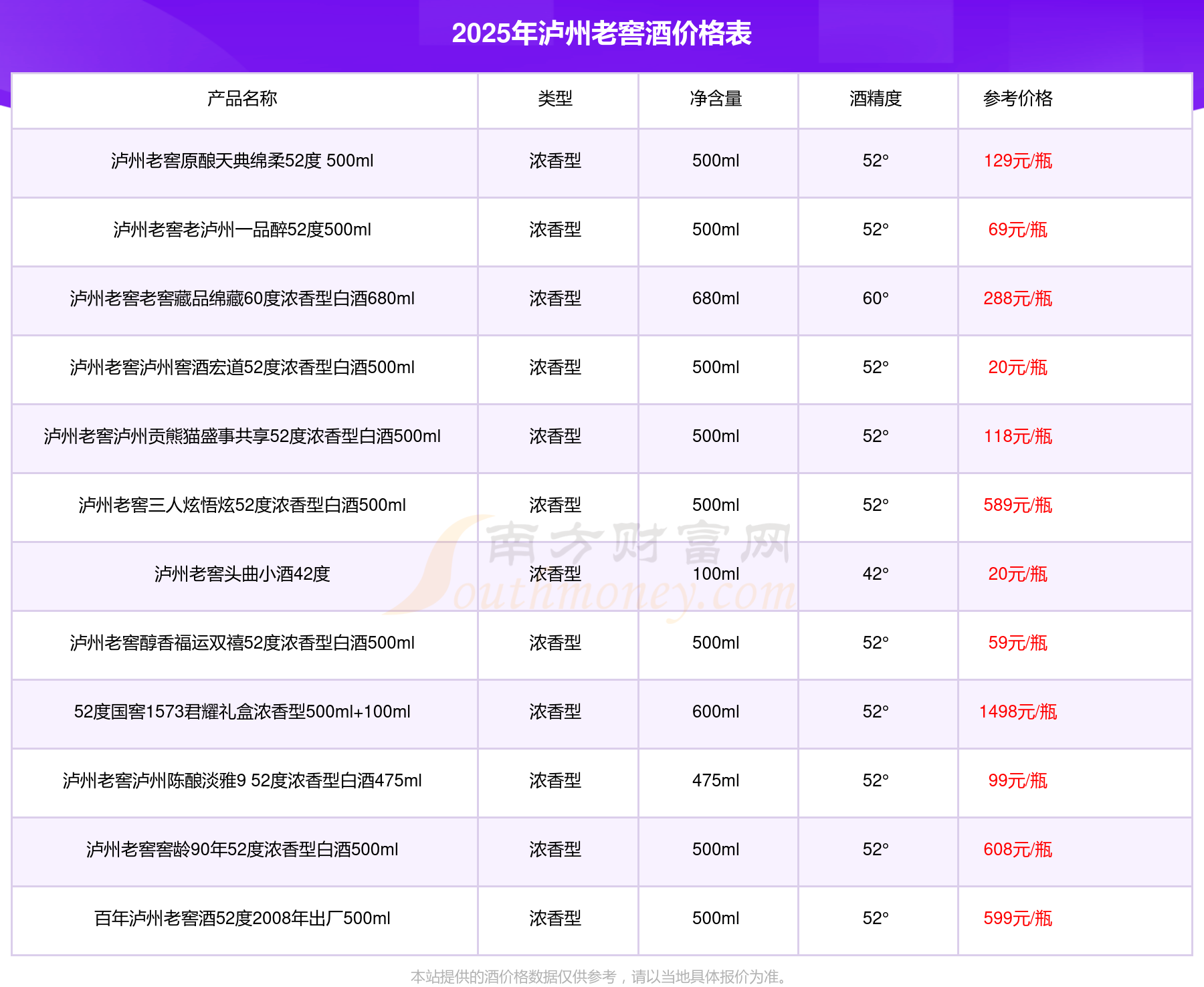This screenshot has width=1204, height=987.
Task: Click "浓香型" in the 百年泸州老窖酒 row
Action: [555, 918]
